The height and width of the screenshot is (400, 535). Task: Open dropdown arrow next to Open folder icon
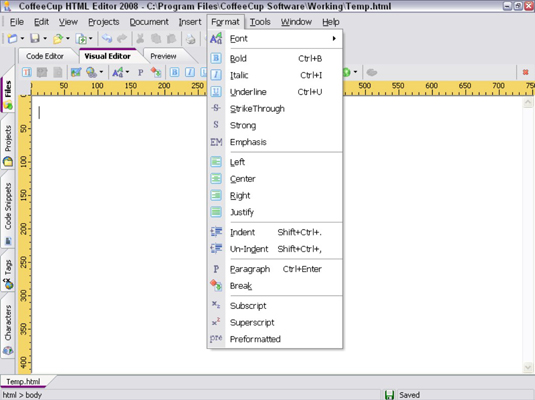(x=68, y=39)
